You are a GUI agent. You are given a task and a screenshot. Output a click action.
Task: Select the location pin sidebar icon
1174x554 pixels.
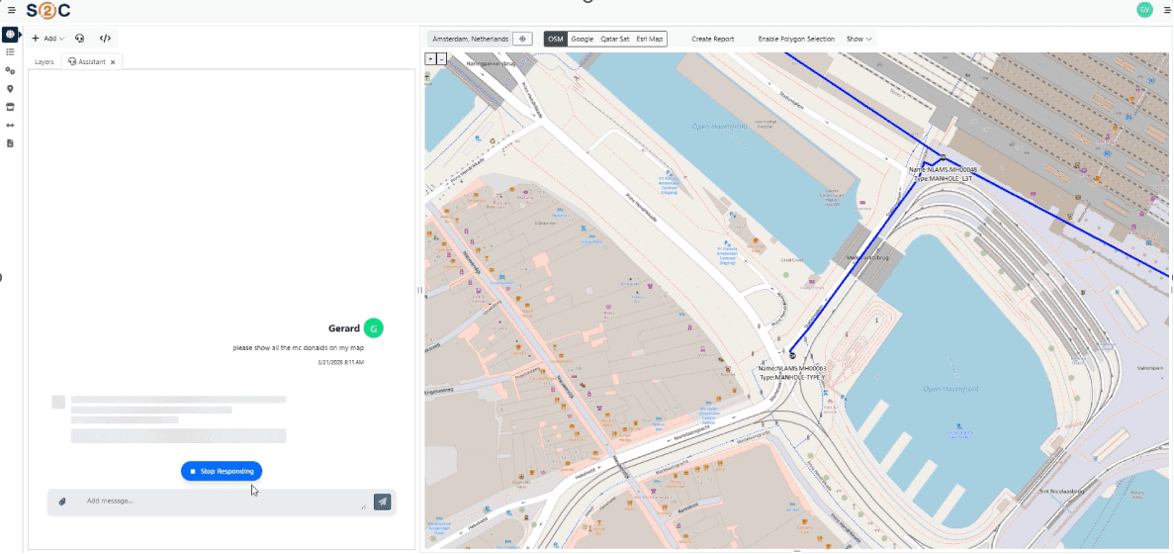point(10,89)
